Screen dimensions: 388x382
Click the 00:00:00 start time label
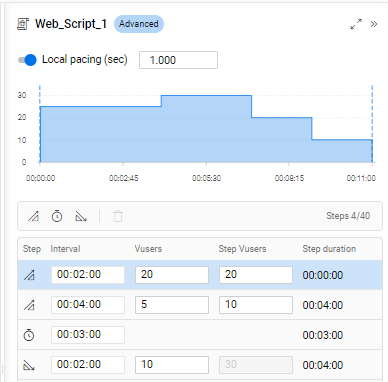(41, 178)
